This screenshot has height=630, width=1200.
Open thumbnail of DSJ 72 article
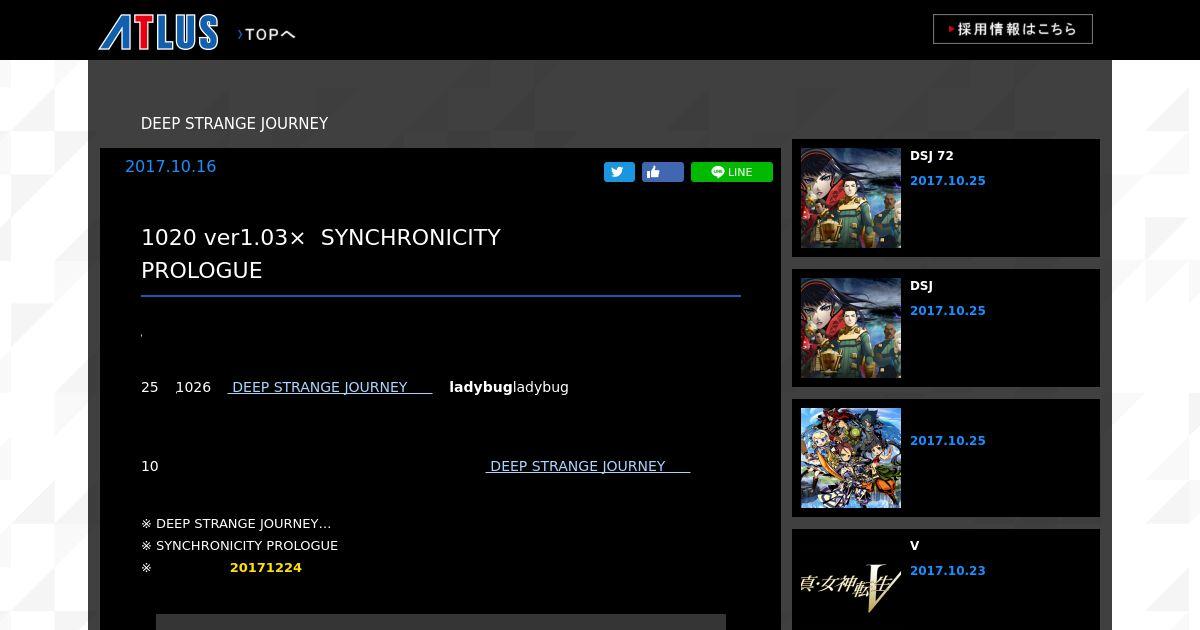tap(851, 198)
